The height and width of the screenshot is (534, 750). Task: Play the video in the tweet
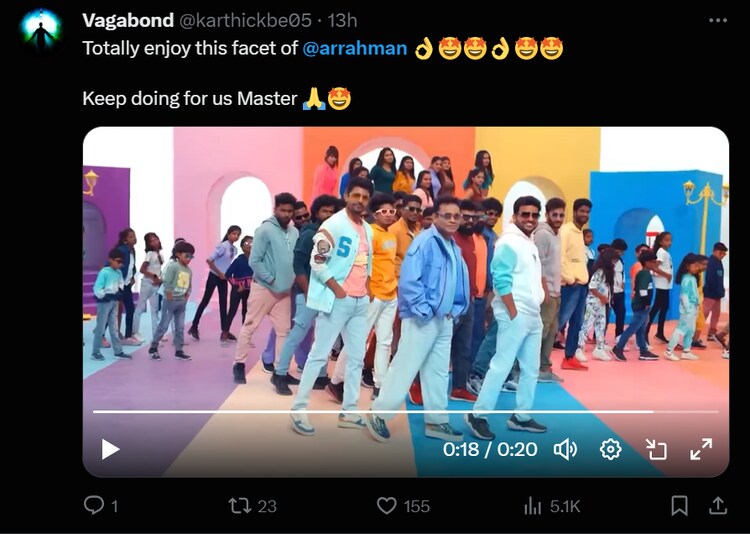pyautogui.click(x=110, y=450)
